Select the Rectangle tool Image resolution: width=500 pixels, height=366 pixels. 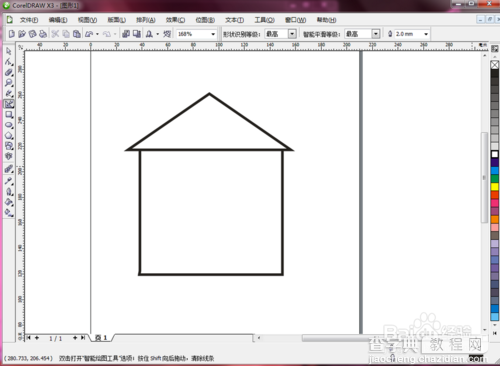click(x=9, y=115)
